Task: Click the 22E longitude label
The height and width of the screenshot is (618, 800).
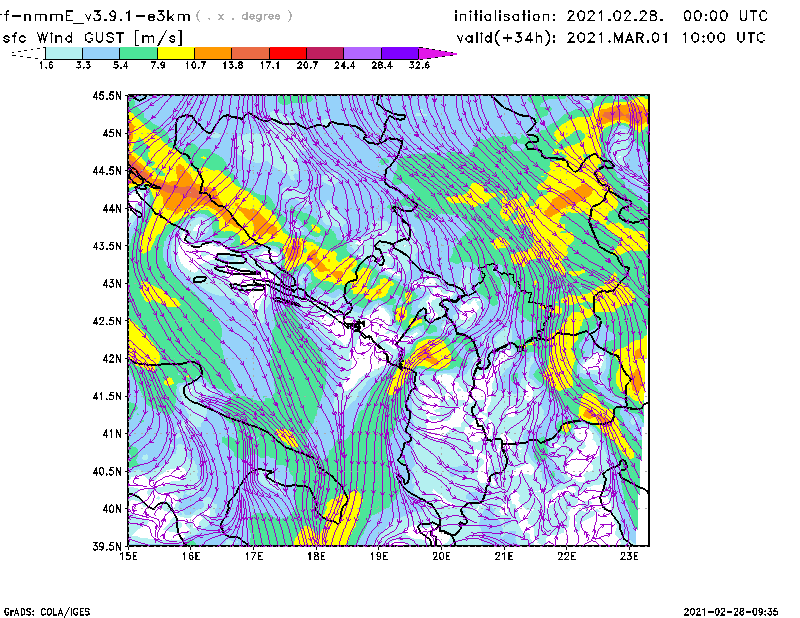Action: pos(567,556)
